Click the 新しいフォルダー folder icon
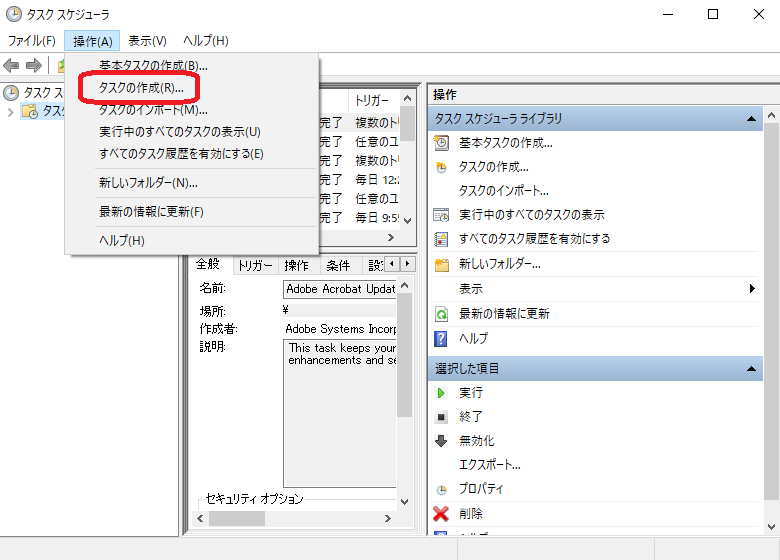780x560 pixels. (x=441, y=264)
